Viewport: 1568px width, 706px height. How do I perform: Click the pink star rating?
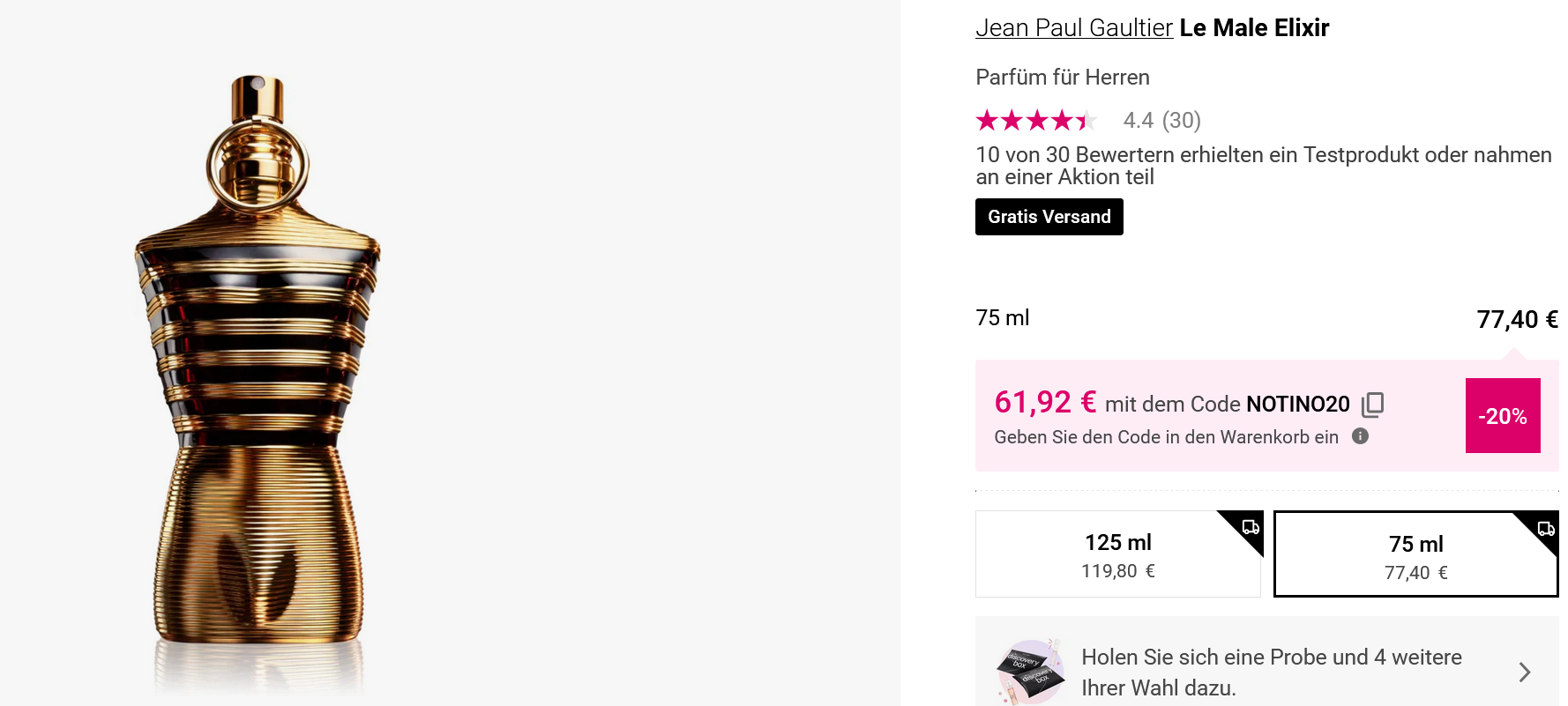coord(1035,120)
